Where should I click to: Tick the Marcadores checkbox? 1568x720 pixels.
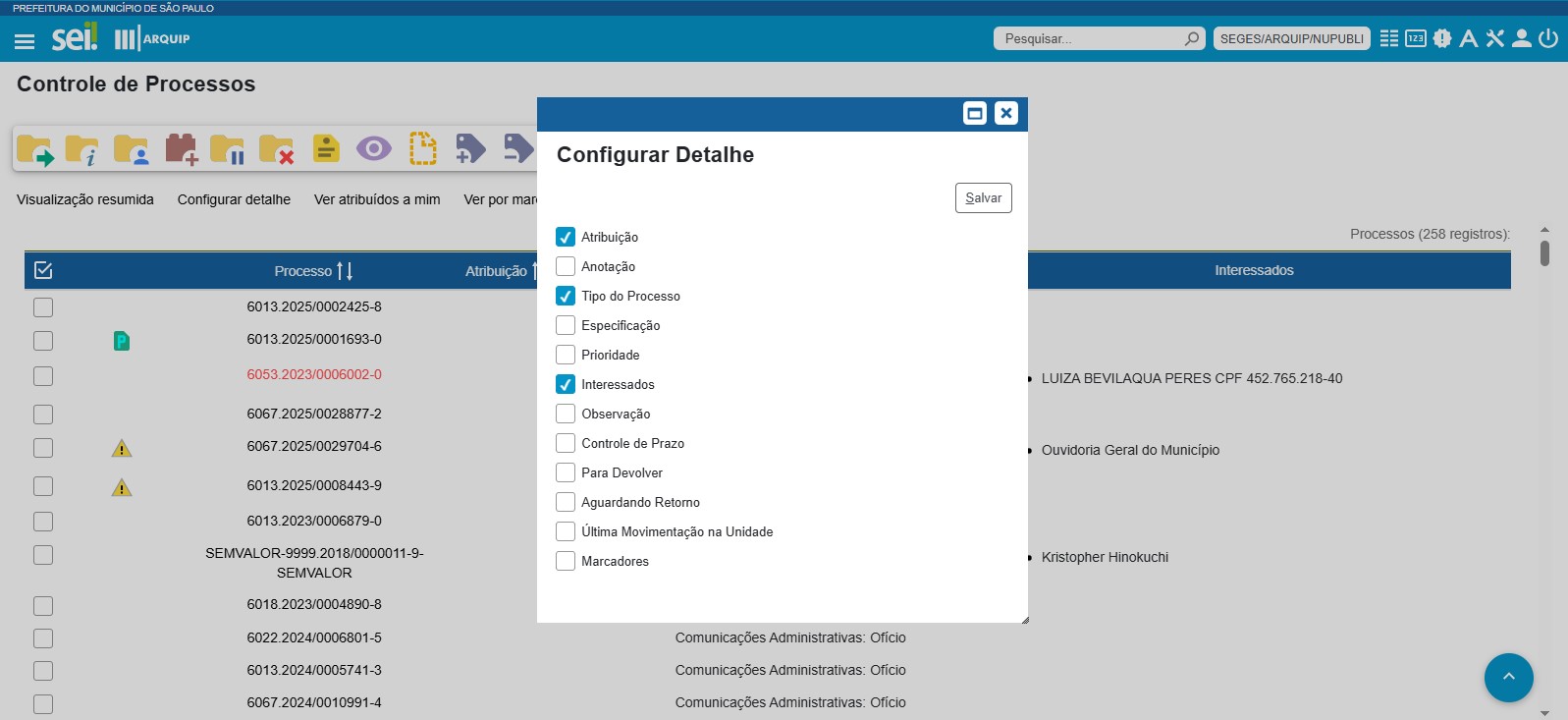[x=566, y=561]
